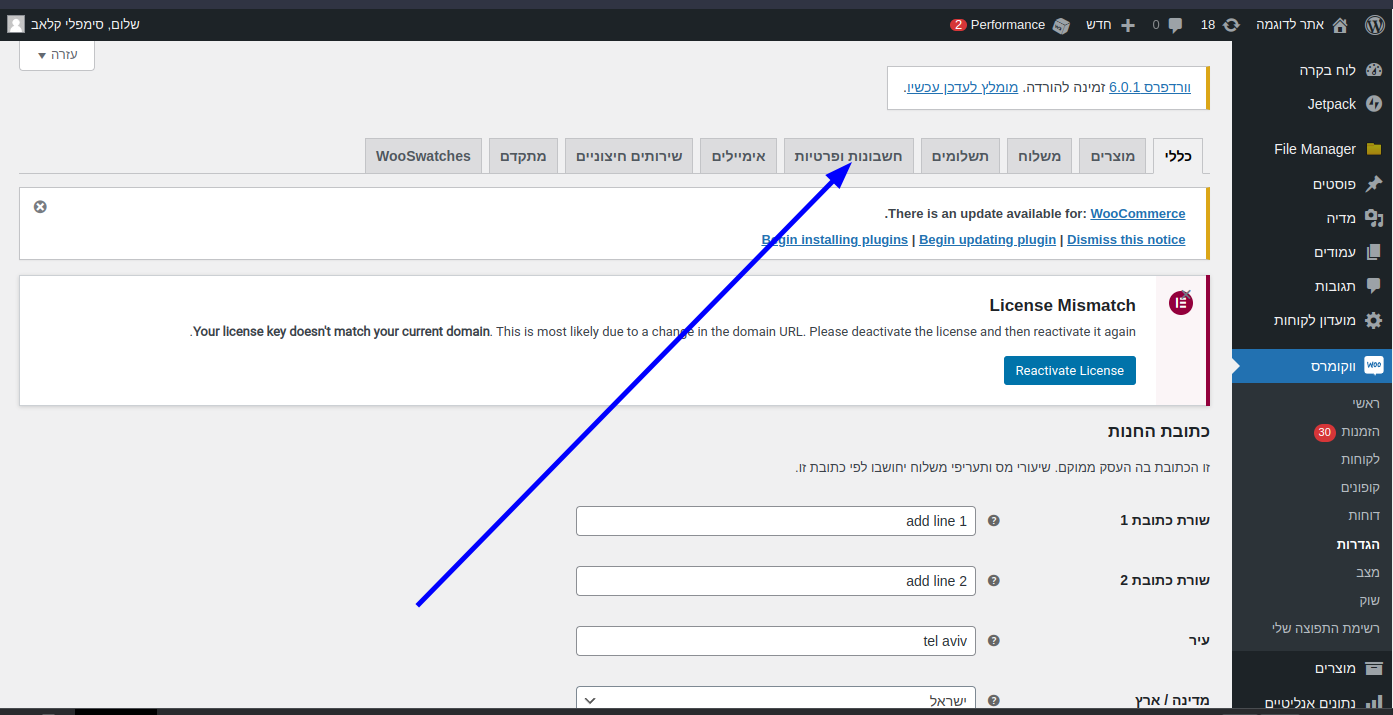Image resolution: width=1393 pixels, height=715 pixels.
Task: Open the WooSwatches tab
Action: 423,156
